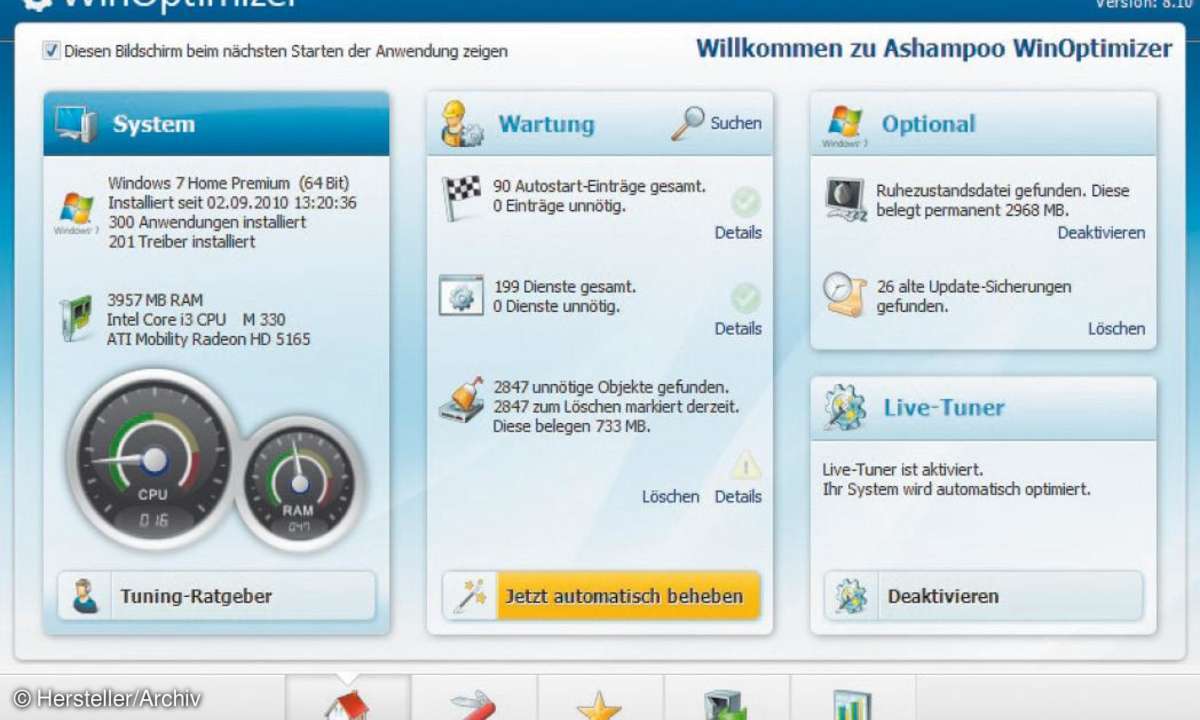The image size is (1200, 720).
Task: Open the safe backup tab
Action: pyautogui.click(x=726, y=698)
